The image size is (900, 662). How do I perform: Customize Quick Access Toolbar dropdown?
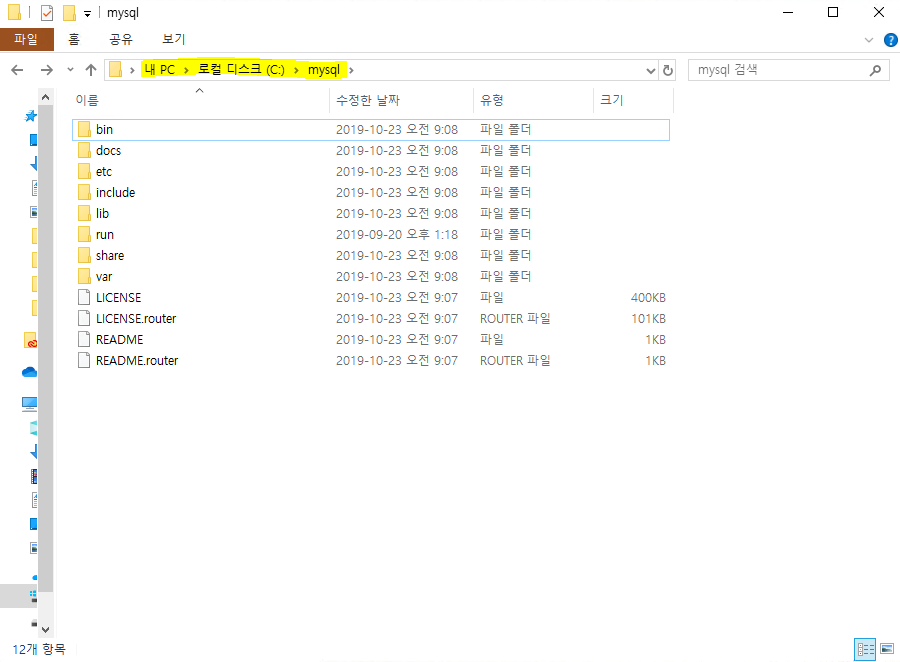point(87,13)
